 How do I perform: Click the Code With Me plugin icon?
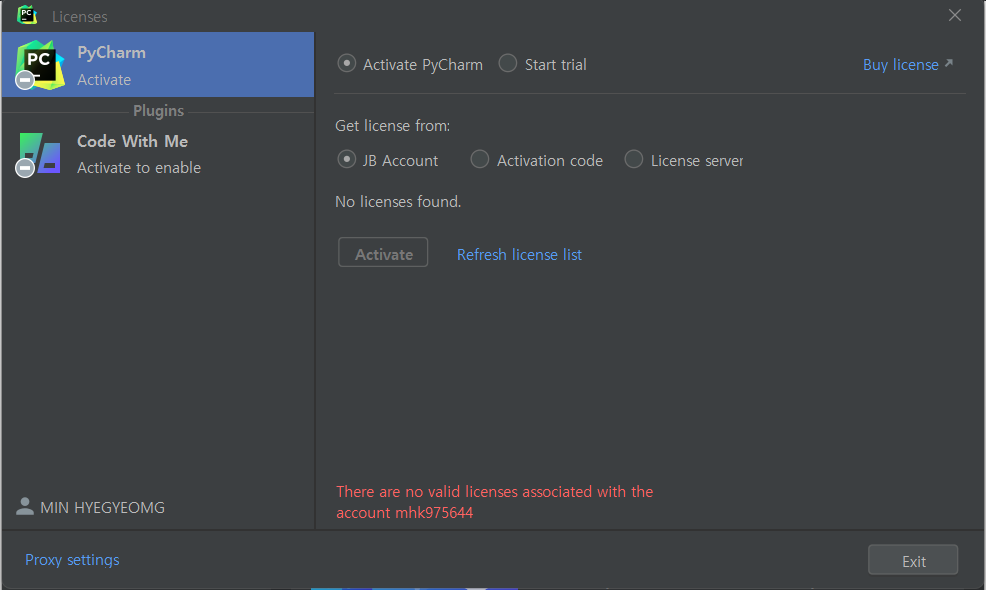(40, 153)
